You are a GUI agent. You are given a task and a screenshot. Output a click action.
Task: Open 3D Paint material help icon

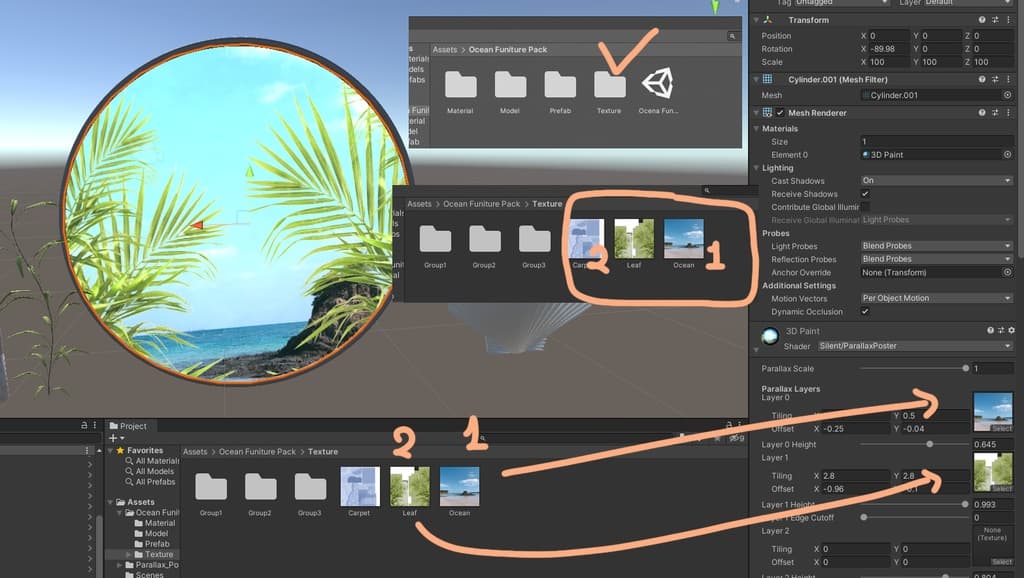pos(990,331)
